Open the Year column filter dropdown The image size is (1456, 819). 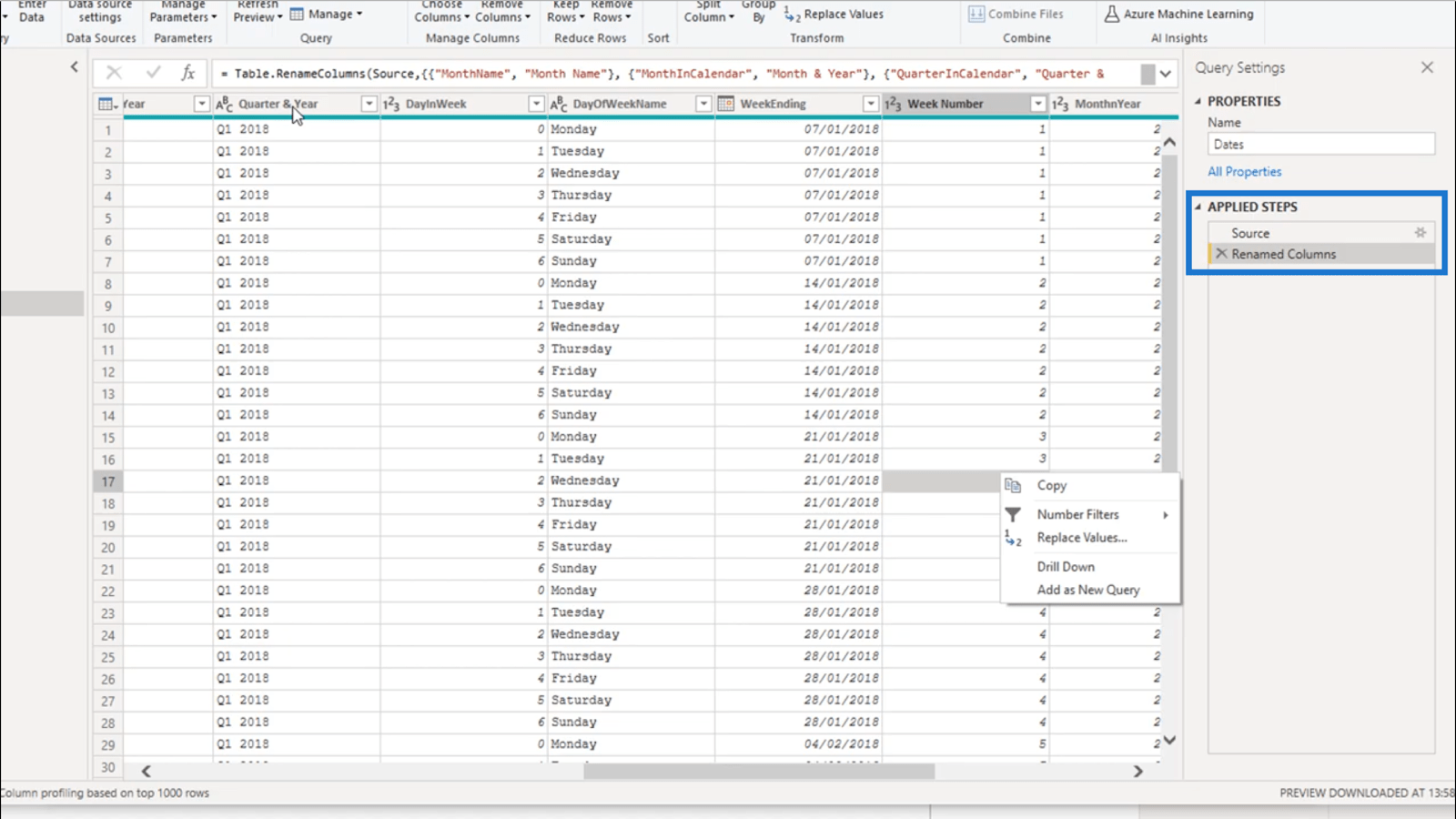click(201, 104)
